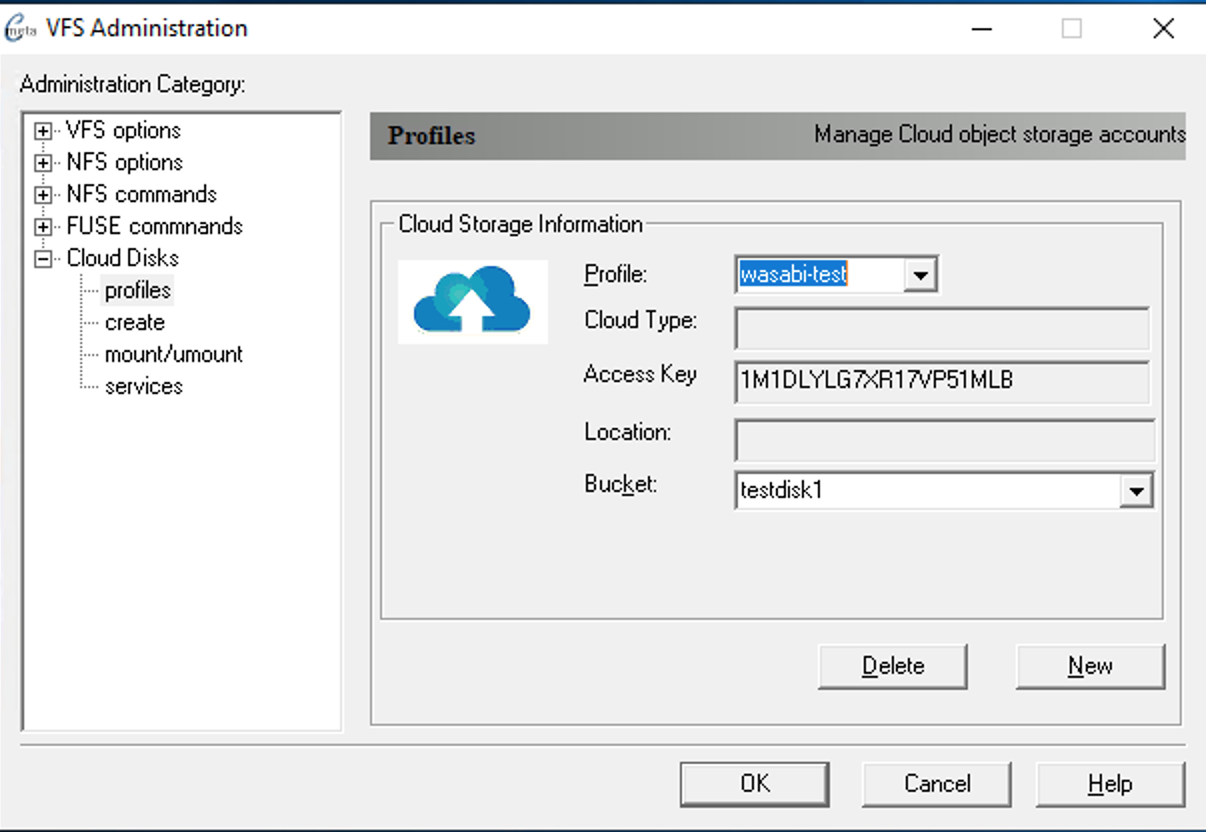Expand the NFS commands tree node

pos(43,195)
